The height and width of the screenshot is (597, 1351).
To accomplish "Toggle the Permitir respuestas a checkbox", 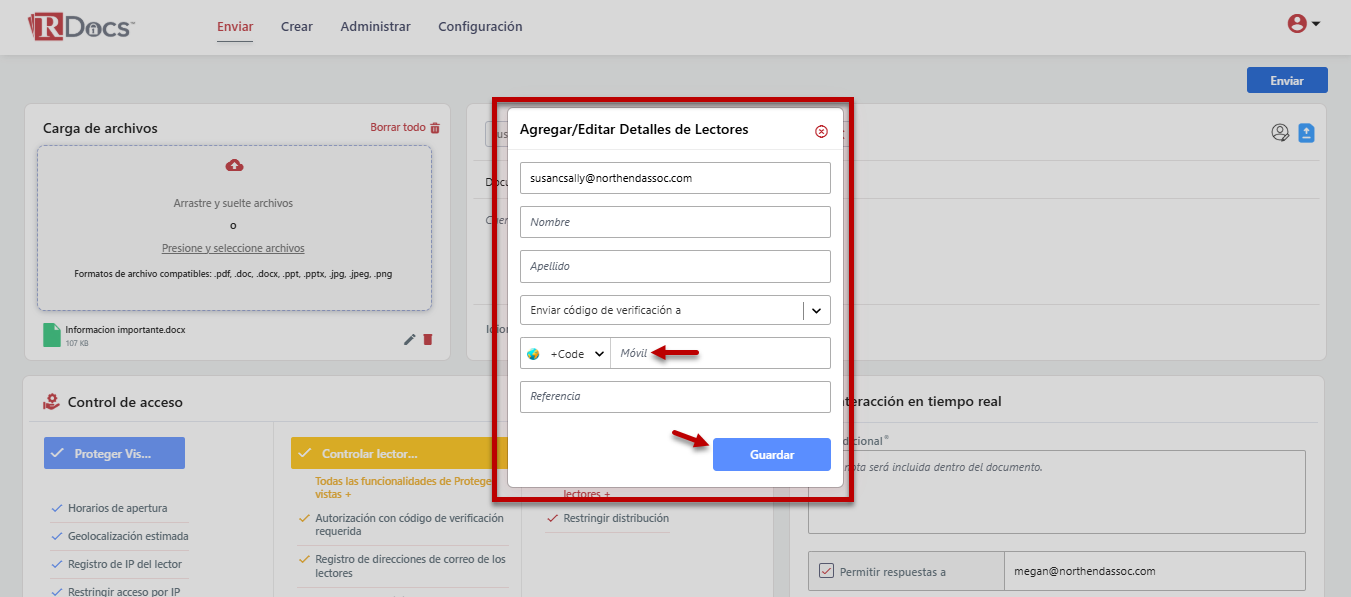I will pos(826,571).
